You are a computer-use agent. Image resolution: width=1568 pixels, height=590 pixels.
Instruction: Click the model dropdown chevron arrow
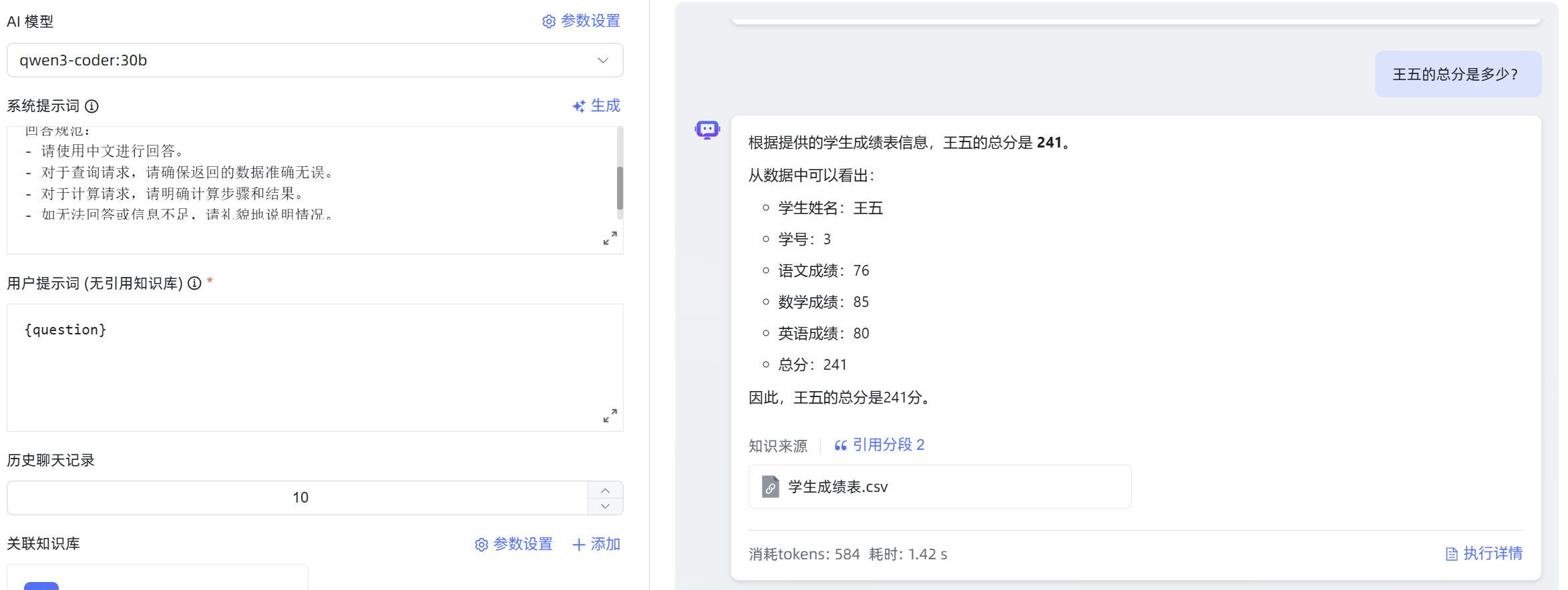tap(602, 61)
